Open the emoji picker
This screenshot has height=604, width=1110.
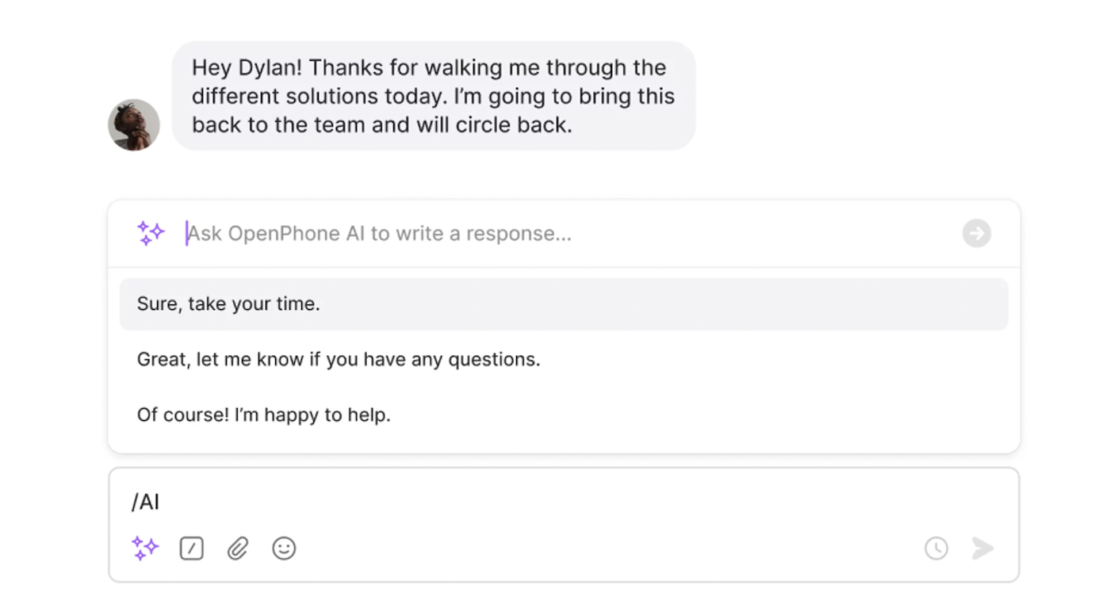point(283,548)
